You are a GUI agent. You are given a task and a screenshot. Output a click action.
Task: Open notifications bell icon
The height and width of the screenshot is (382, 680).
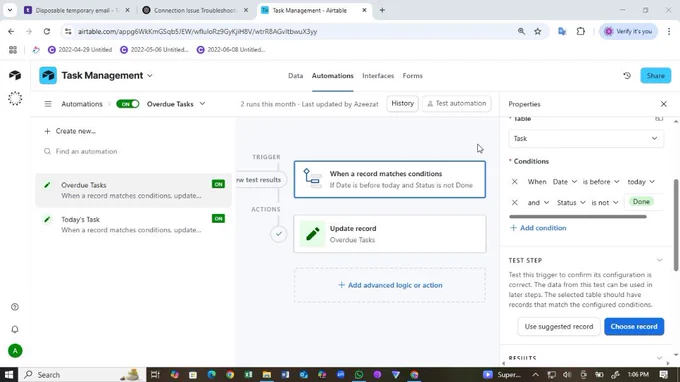15,330
